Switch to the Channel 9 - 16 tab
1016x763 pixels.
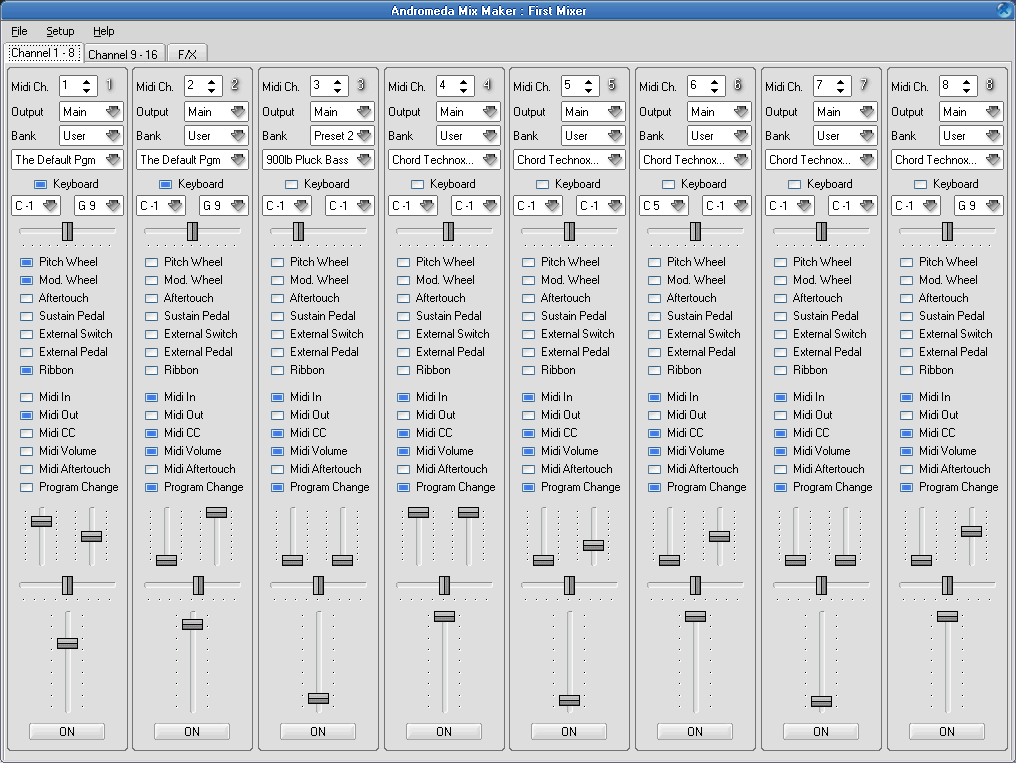coord(123,54)
